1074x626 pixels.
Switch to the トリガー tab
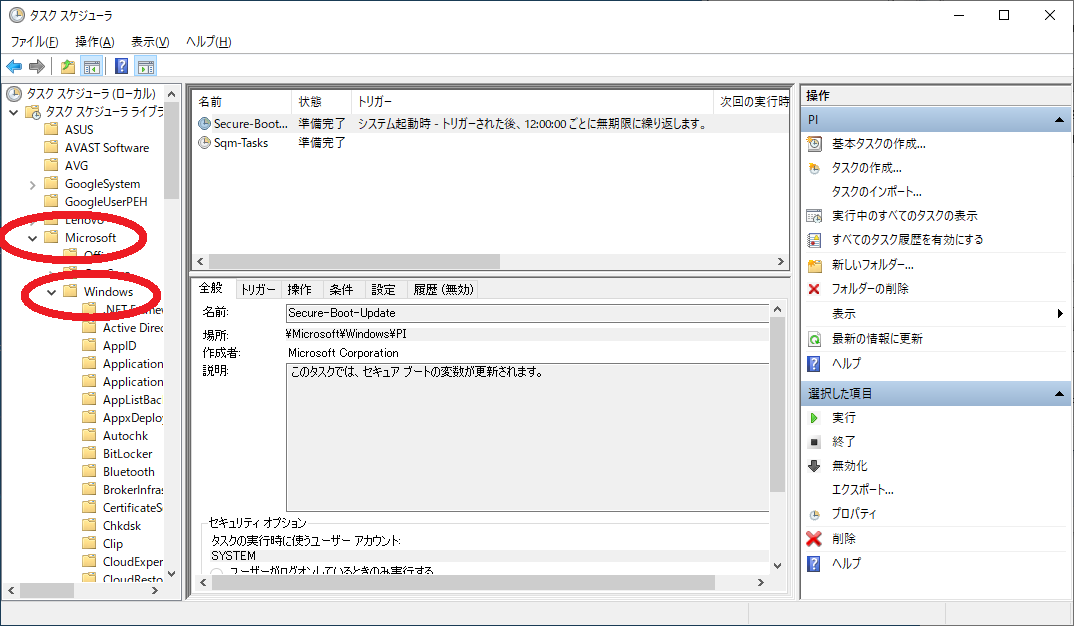pos(258,289)
